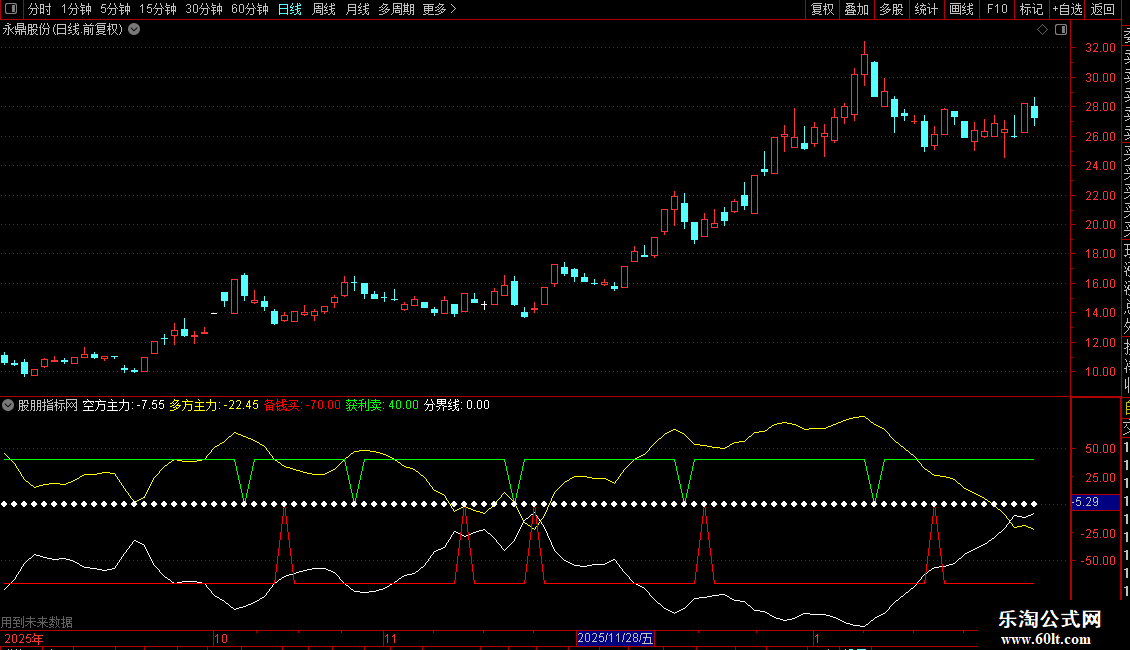
Task: Switch to 周线 weekly chart
Action: tap(324, 9)
